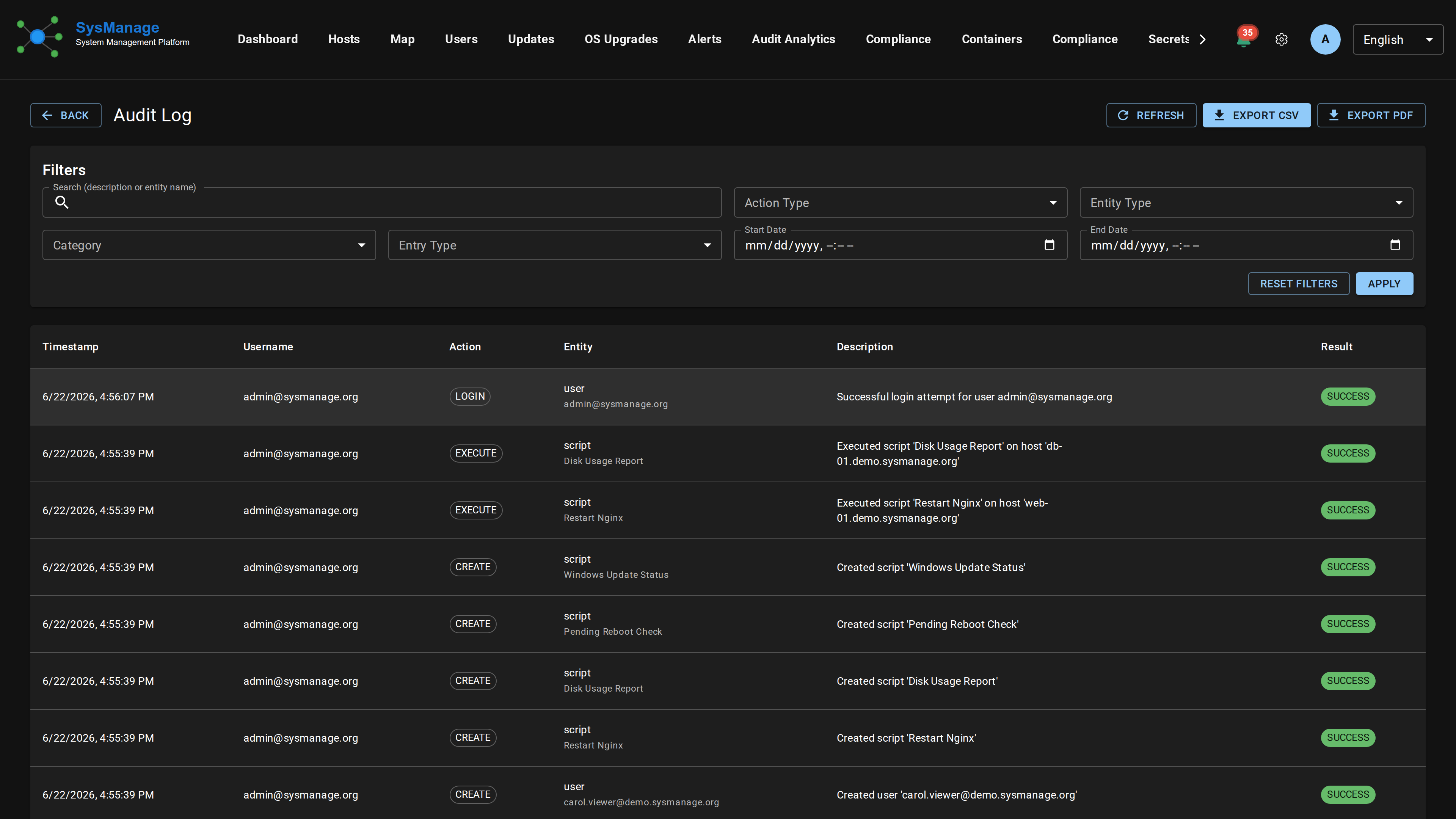Click the Result column header
Screen dimensions: 1456x819
[1336, 347]
